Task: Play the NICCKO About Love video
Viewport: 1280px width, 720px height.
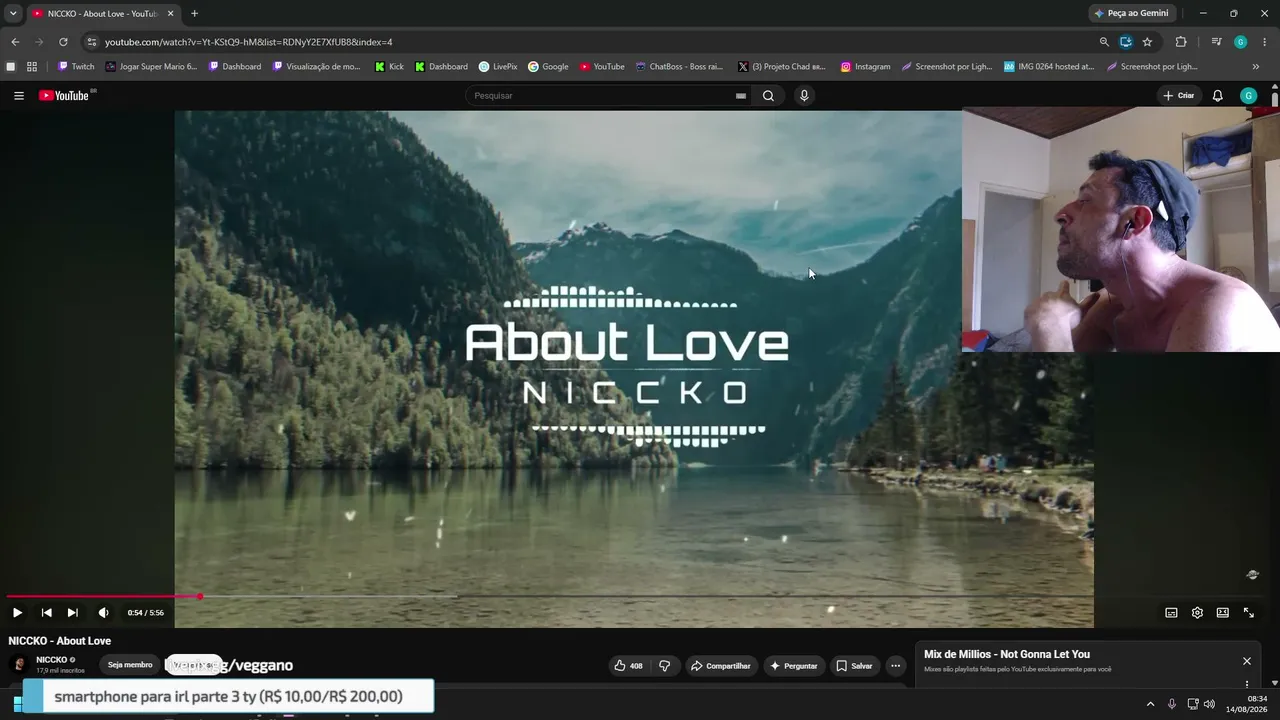Action: tap(17, 613)
